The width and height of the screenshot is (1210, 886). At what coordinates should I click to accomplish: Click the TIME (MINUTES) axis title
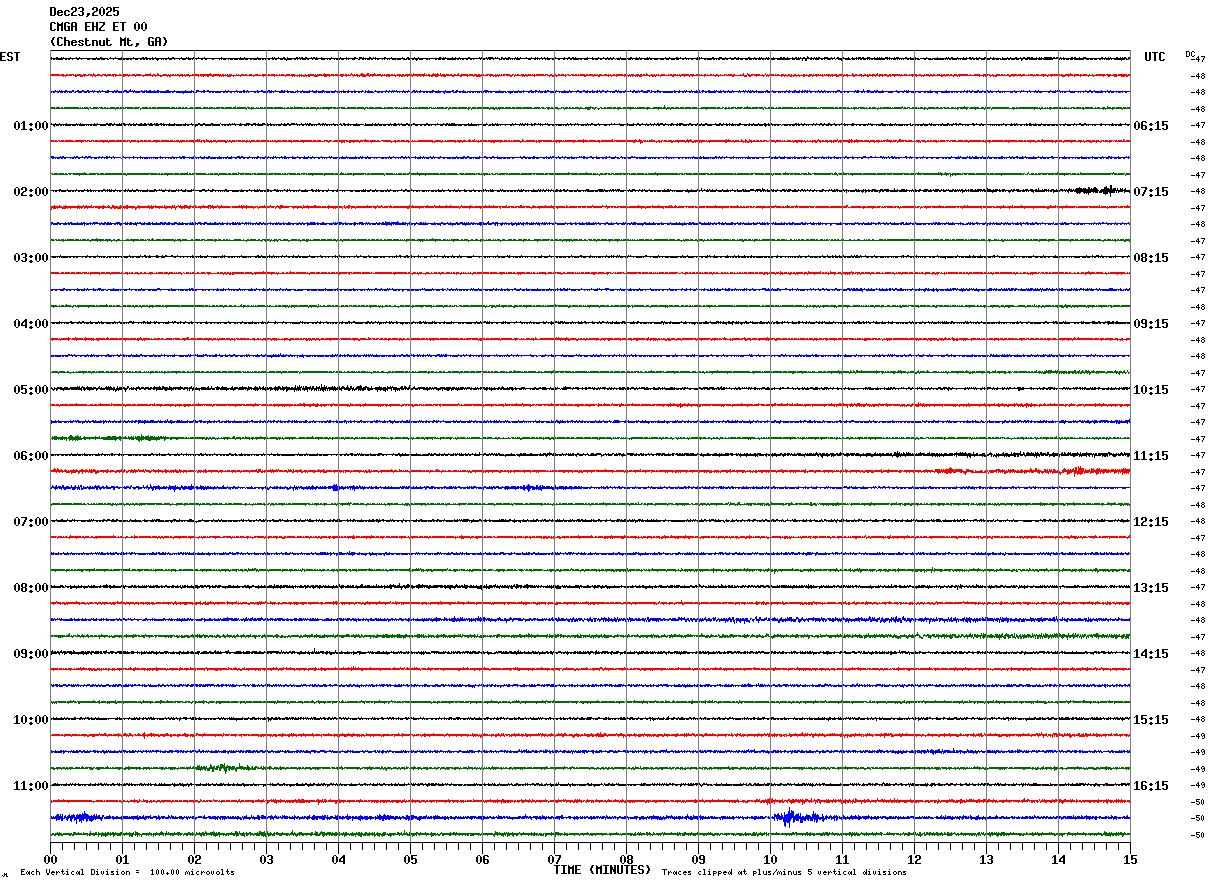coord(602,870)
